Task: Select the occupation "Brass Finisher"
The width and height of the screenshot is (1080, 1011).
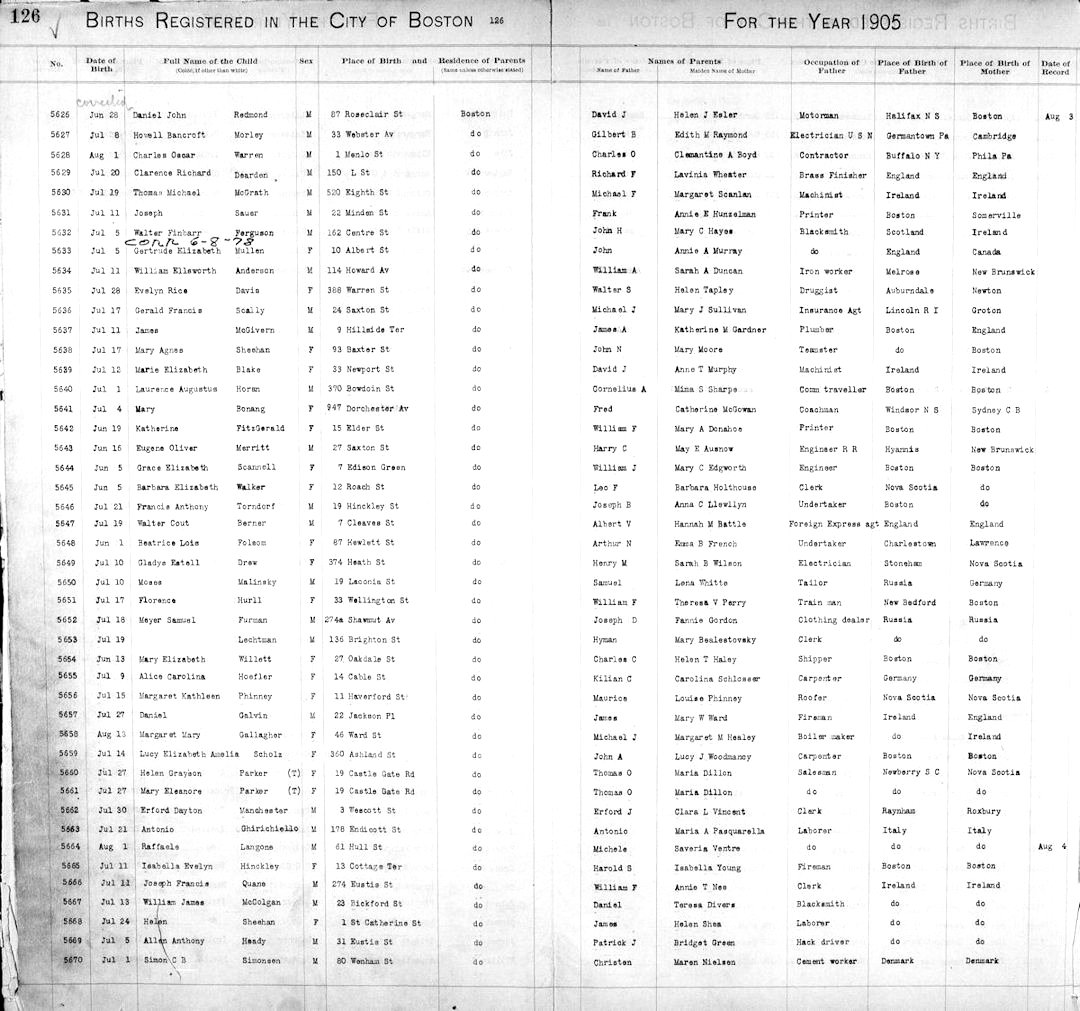Action: (833, 175)
